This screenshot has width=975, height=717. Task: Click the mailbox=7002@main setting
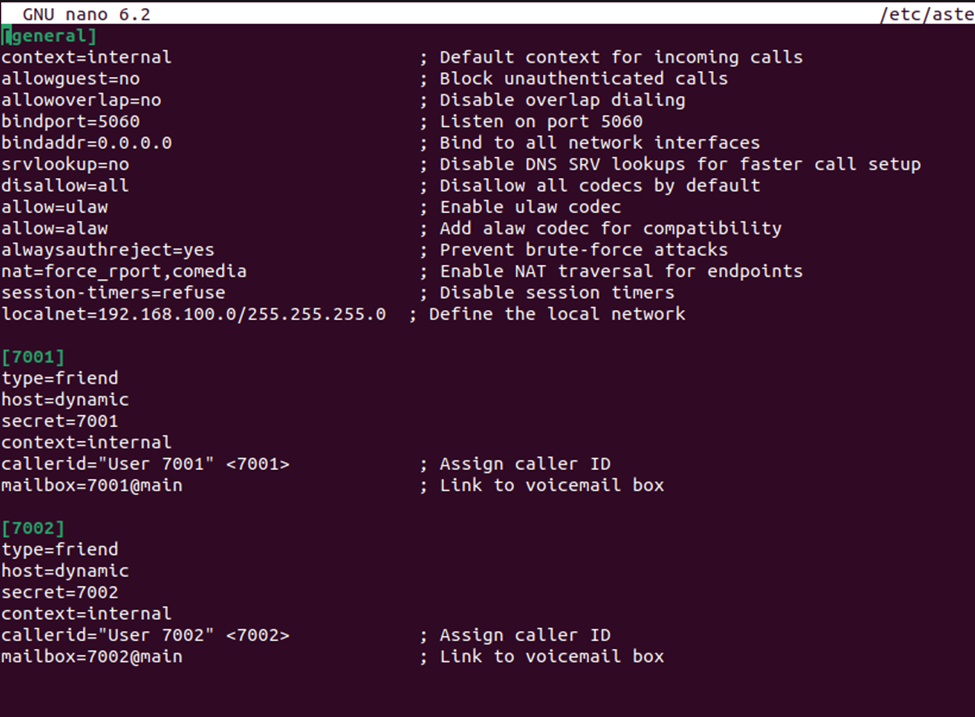coord(92,656)
